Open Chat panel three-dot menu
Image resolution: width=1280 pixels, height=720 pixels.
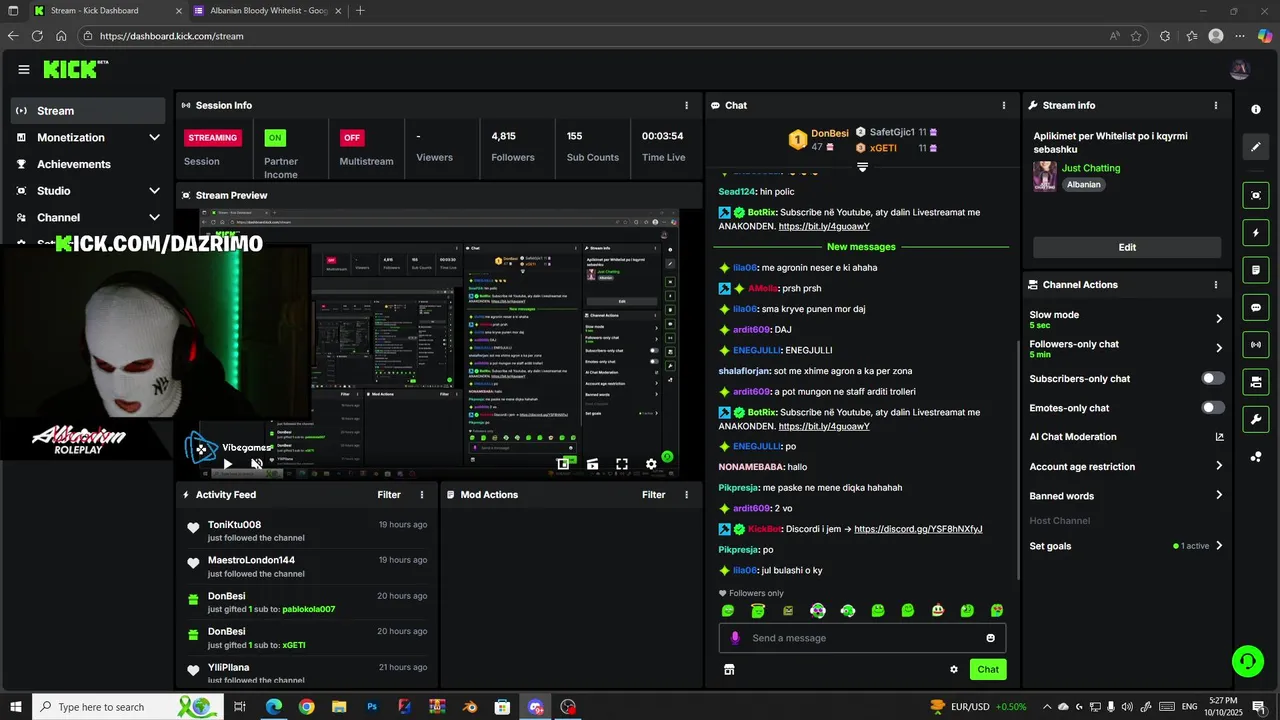coord(1004,105)
